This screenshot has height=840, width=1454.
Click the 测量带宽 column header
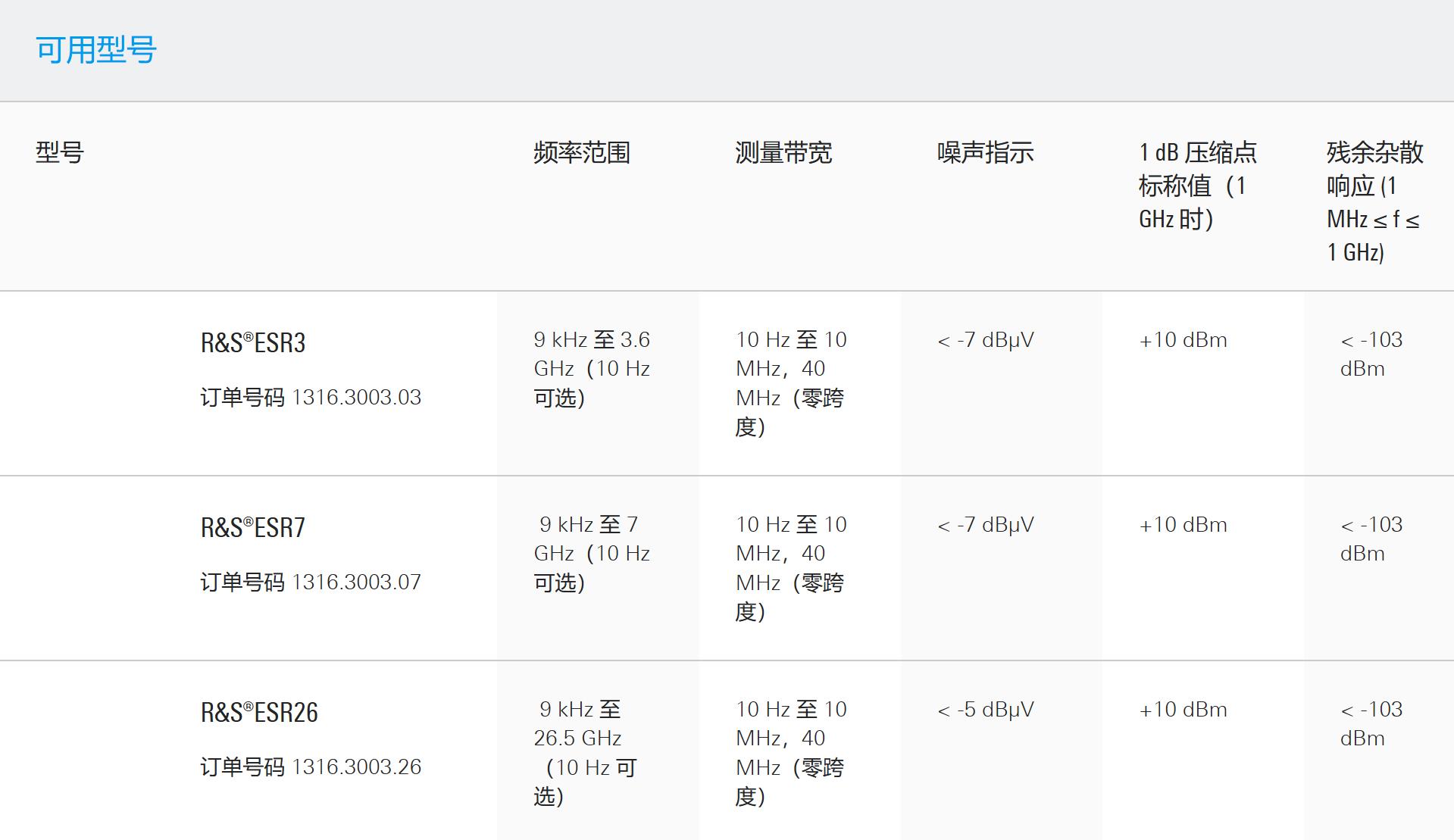pyautogui.click(x=783, y=153)
